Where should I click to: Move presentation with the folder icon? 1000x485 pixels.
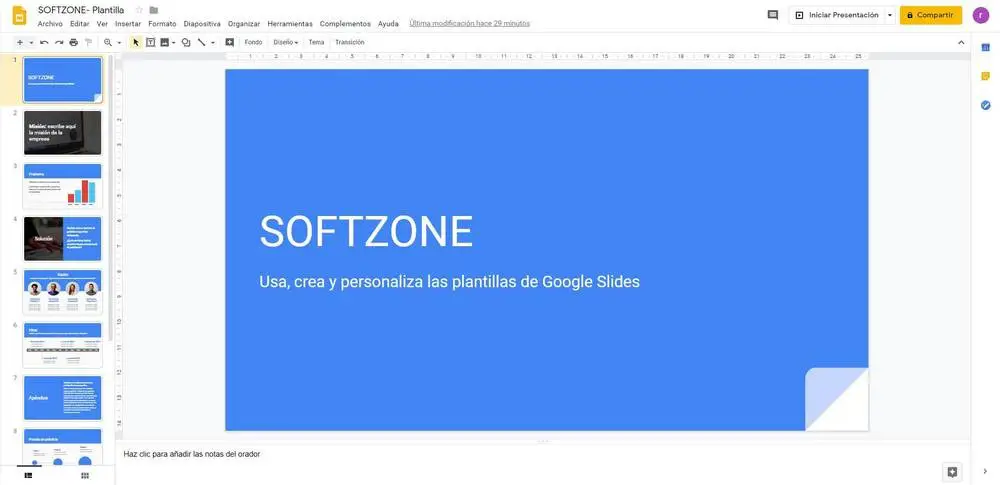154,10
